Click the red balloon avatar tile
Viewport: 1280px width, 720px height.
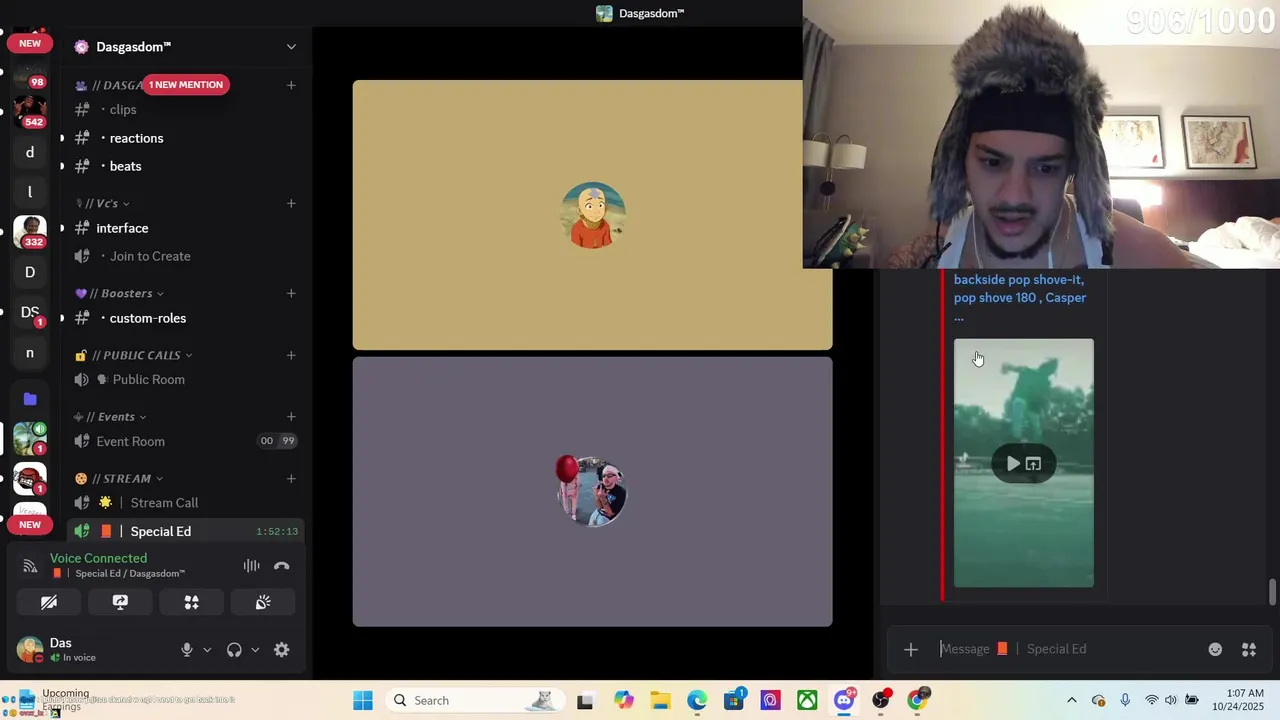592,492
